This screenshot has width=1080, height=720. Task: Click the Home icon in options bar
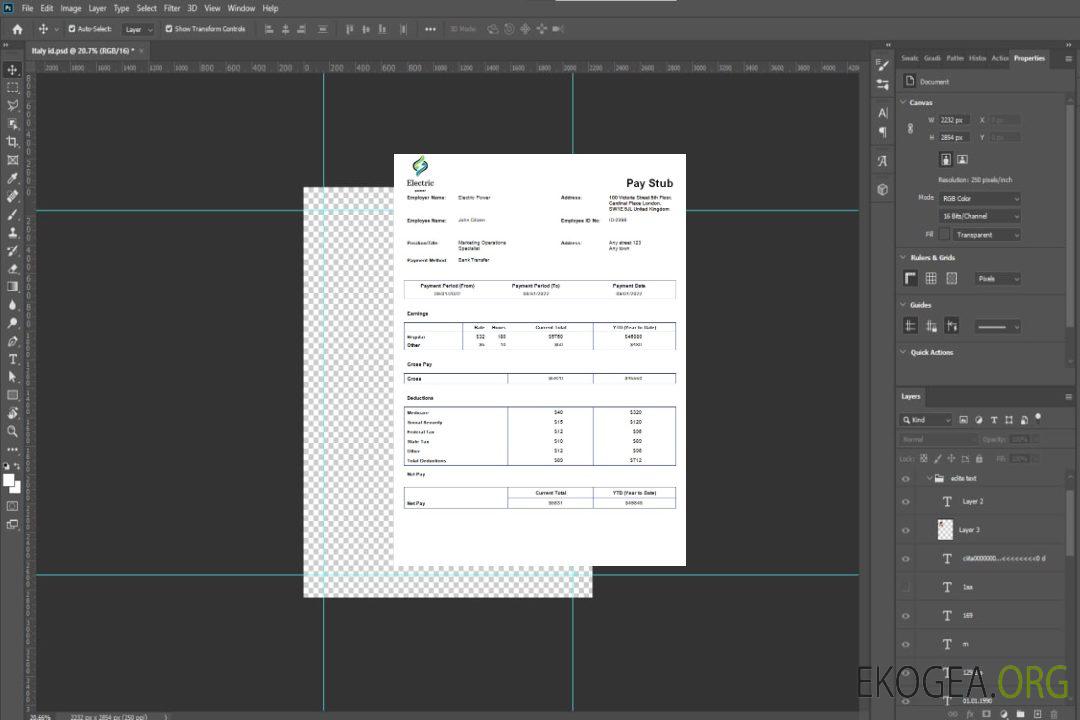click(17, 29)
